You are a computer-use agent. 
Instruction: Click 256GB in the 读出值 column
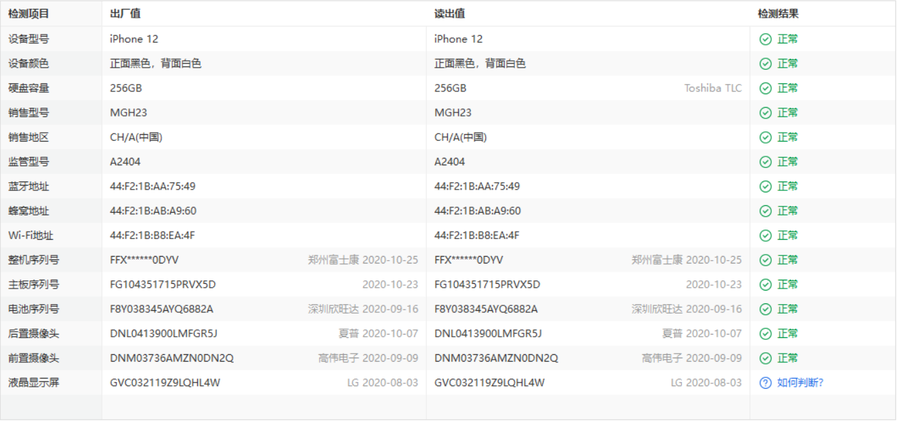click(x=450, y=88)
